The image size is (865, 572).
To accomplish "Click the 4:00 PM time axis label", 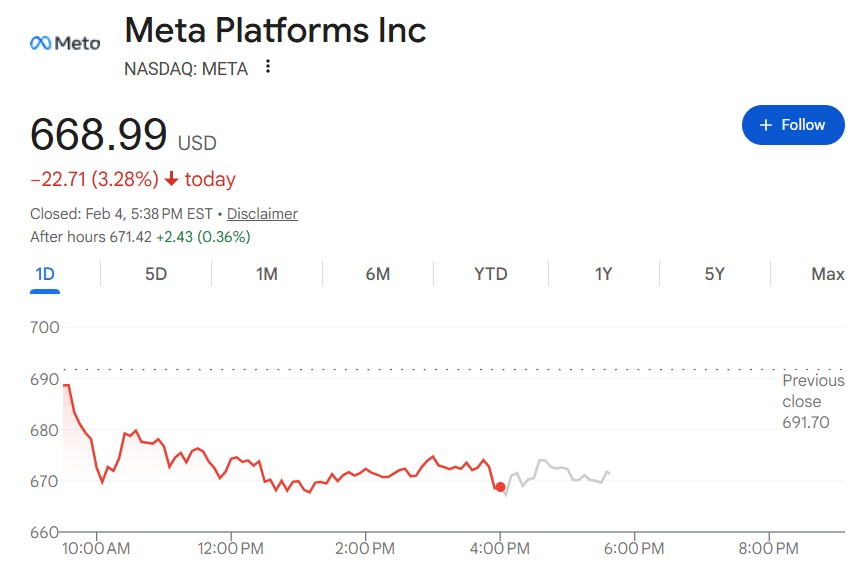I will coord(500,548).
